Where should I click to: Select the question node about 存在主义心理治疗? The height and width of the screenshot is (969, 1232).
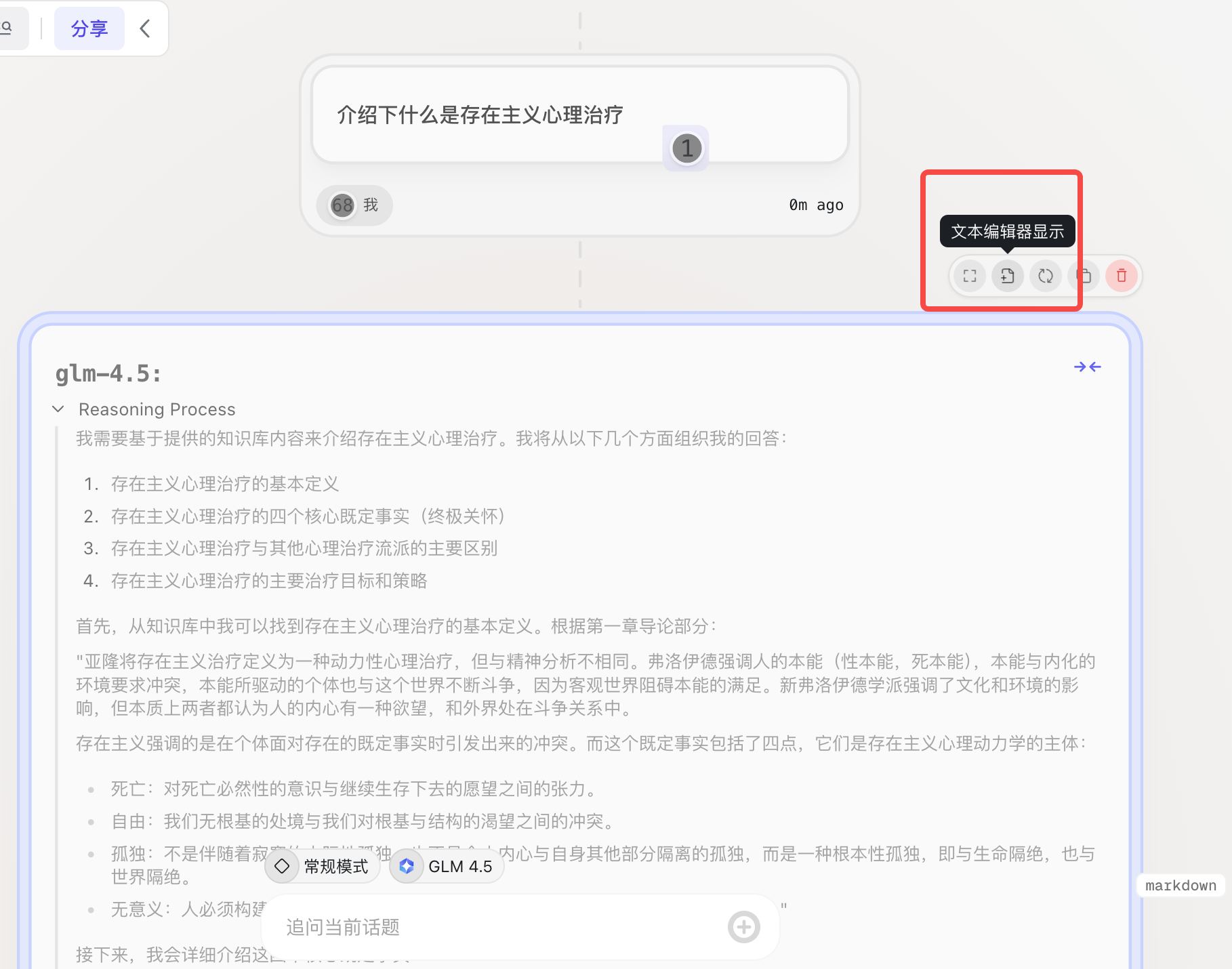580,115
